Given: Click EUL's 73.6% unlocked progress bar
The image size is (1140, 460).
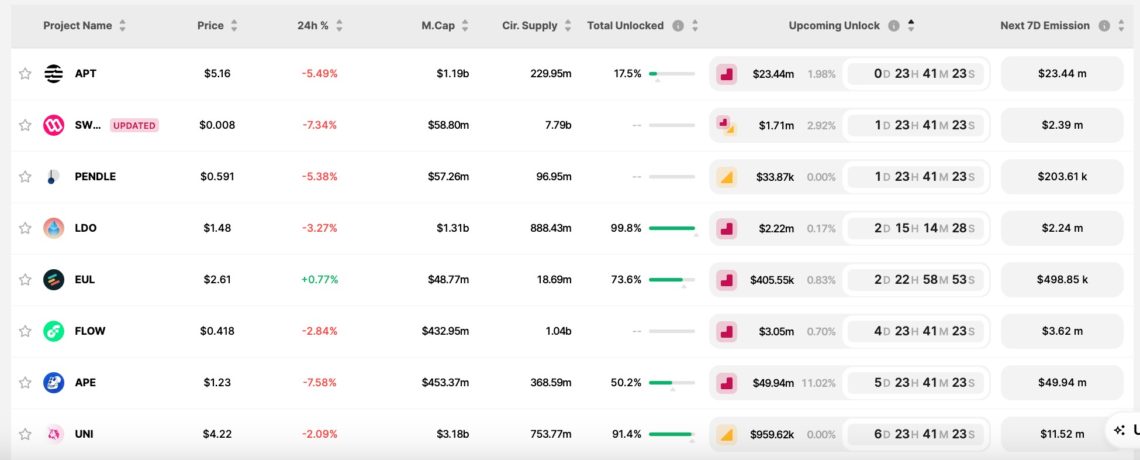Looking at the screenshot, I should coord(672,280).
